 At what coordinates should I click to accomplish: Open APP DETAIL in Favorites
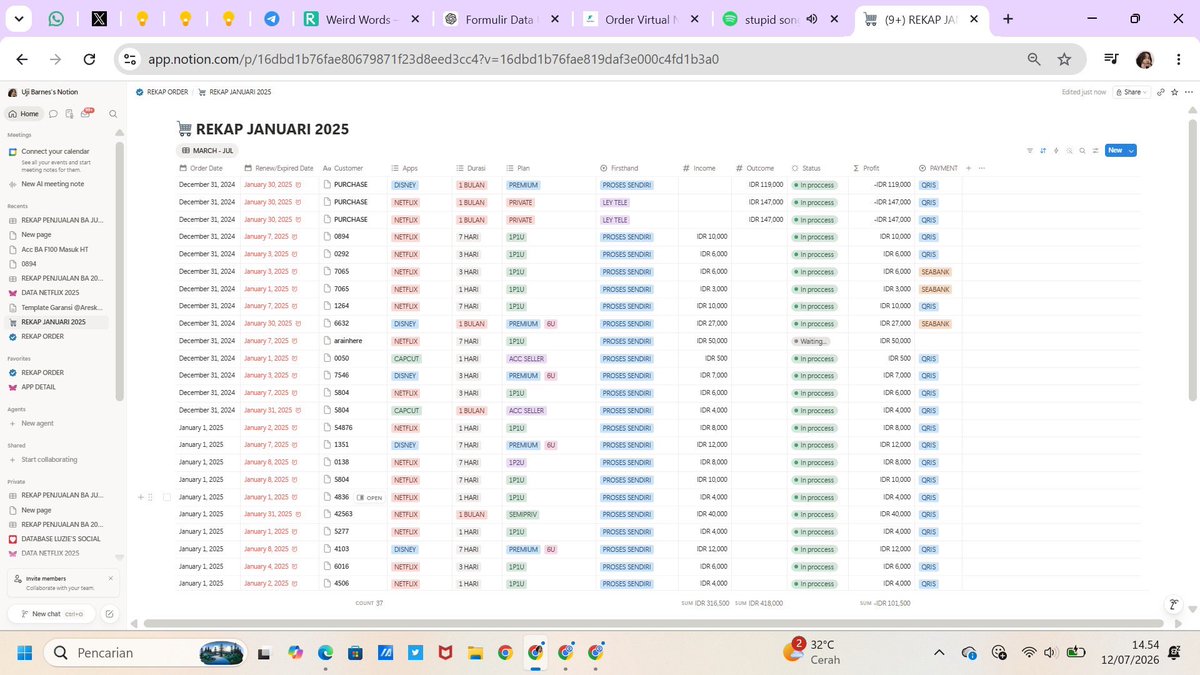(x=39, y=387)
